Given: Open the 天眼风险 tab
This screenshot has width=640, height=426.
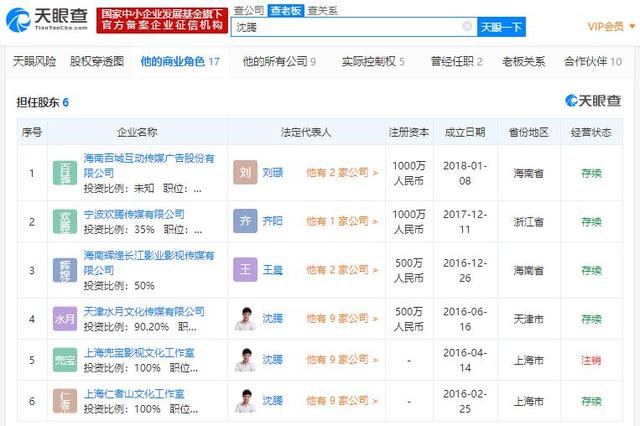Looking at the screenshot, I should coord(34,62).
